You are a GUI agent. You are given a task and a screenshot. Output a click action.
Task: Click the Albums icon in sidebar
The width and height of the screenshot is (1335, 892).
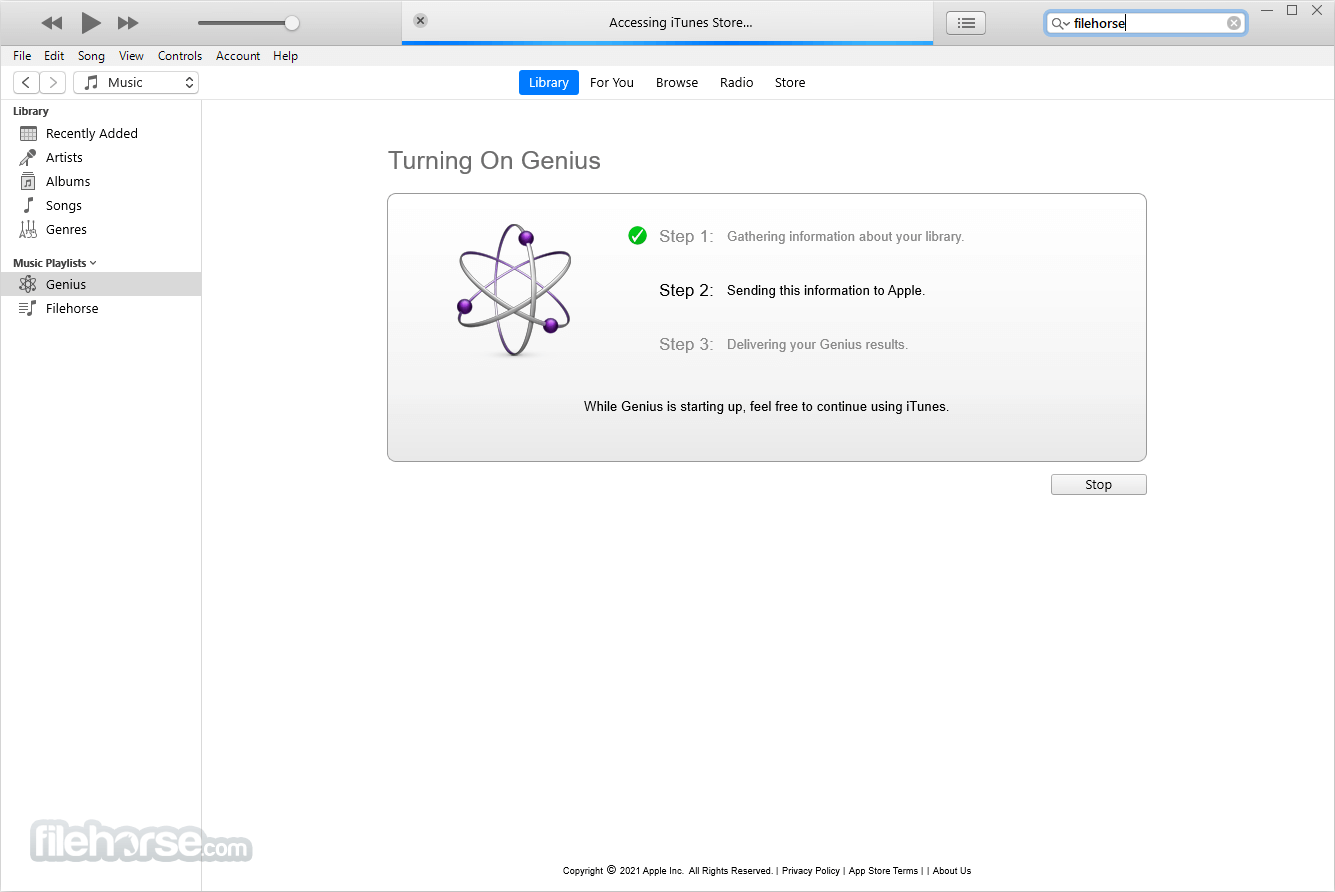click(x=28, y=181)
